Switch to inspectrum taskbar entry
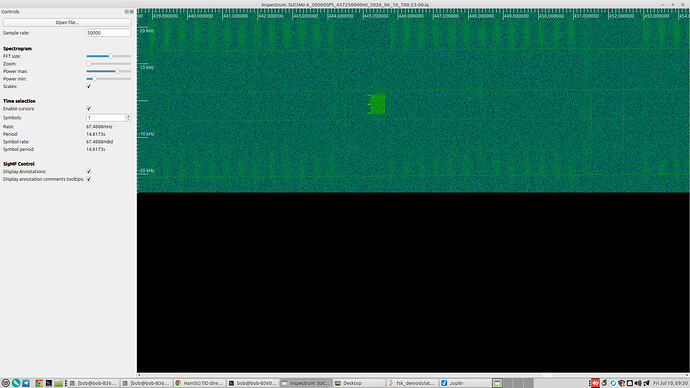Screen dimensions: 690x388 (x=305, y=383)
